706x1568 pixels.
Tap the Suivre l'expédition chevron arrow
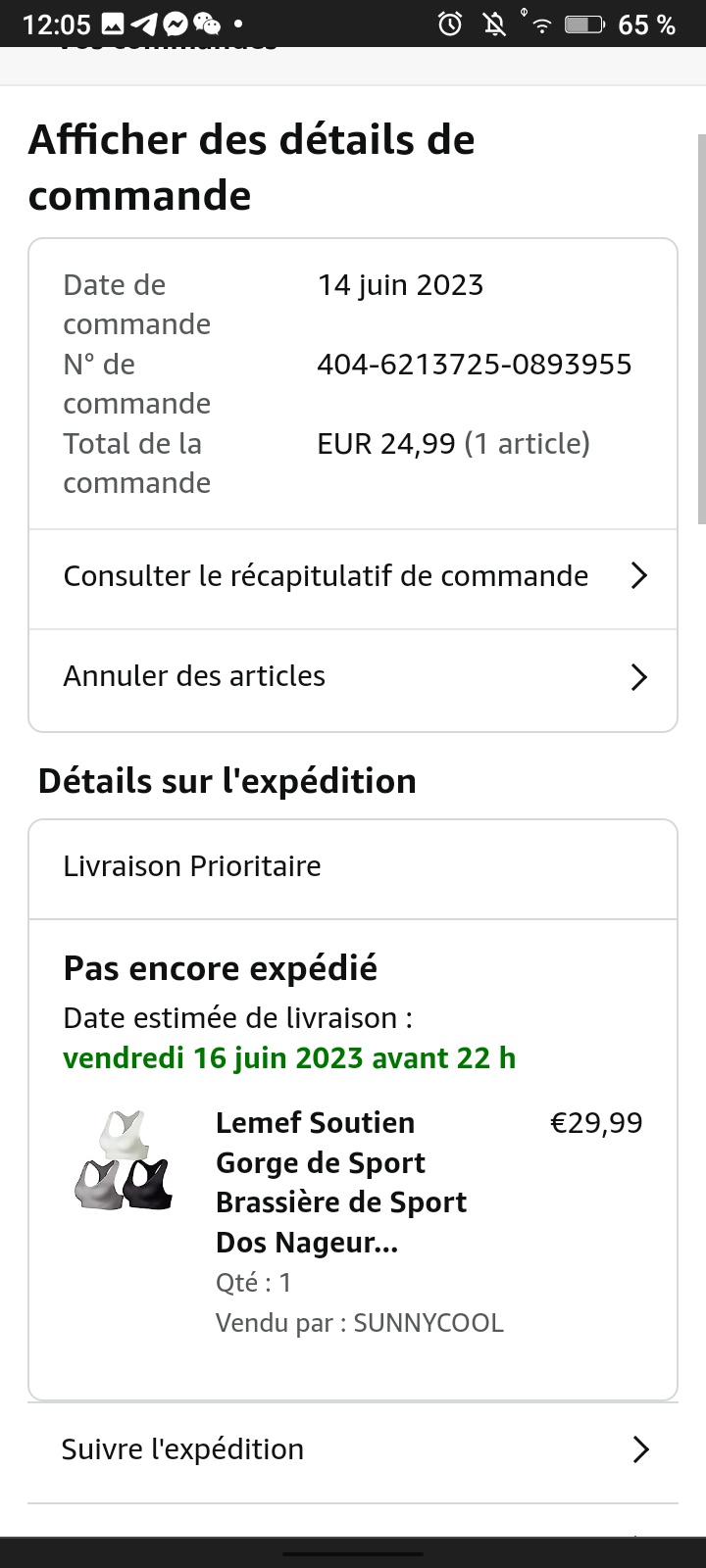click(x=640, y=1449)
